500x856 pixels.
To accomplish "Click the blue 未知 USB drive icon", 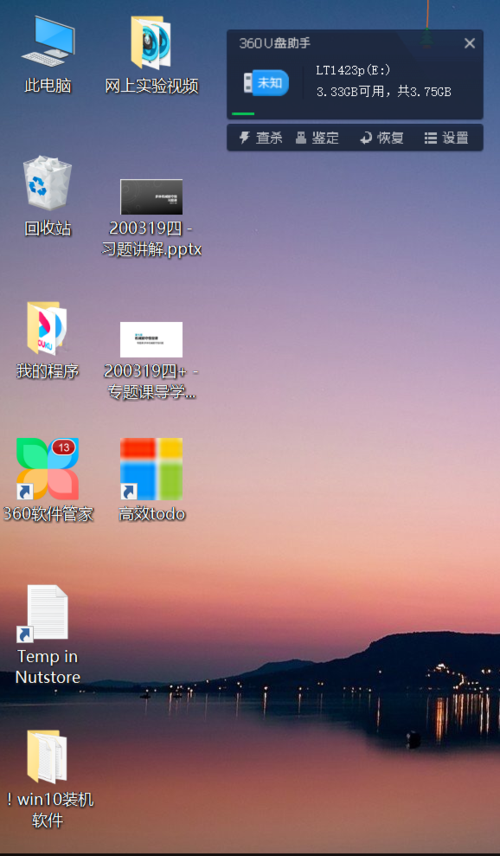I will tap(266, 83).
